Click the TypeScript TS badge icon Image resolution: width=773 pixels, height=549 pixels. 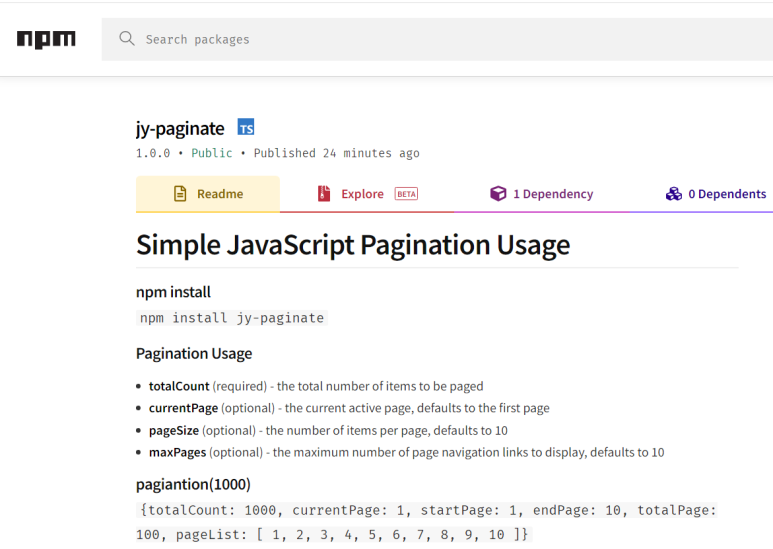[246, 127]
